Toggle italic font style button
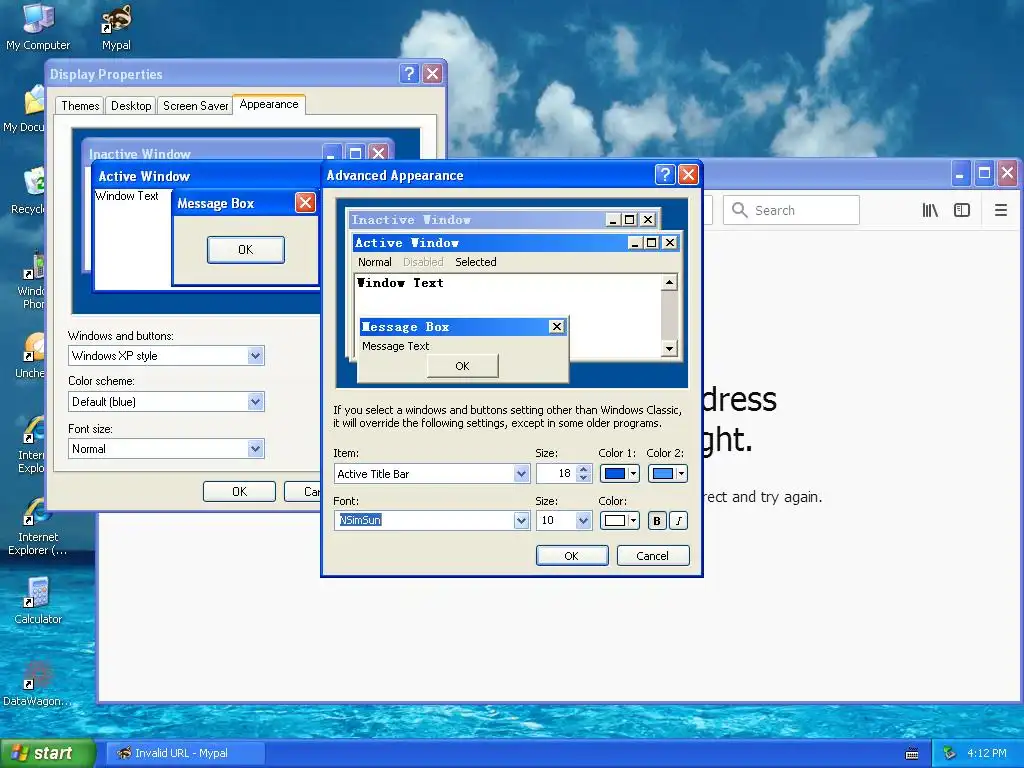The height and width of the screenshot is (768, 1024). coord(679,520)
